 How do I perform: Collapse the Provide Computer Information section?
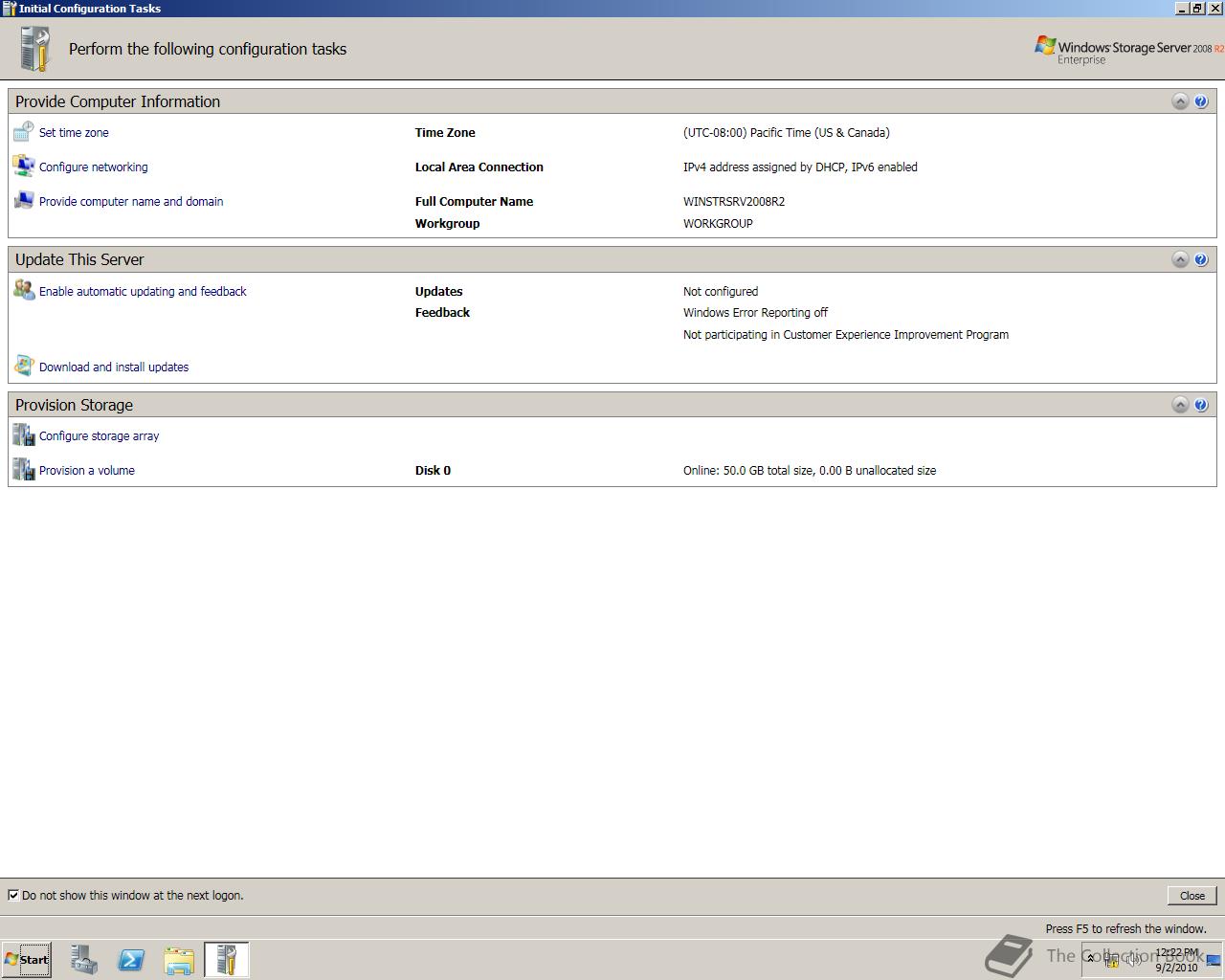(x=1180, y=101)
